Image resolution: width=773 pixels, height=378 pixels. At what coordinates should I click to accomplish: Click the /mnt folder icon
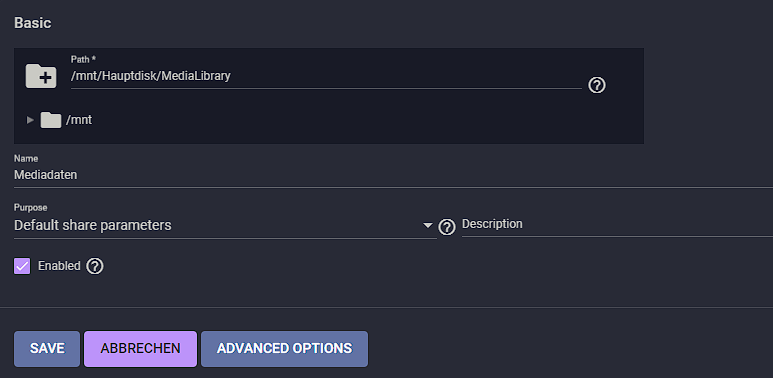50,120
